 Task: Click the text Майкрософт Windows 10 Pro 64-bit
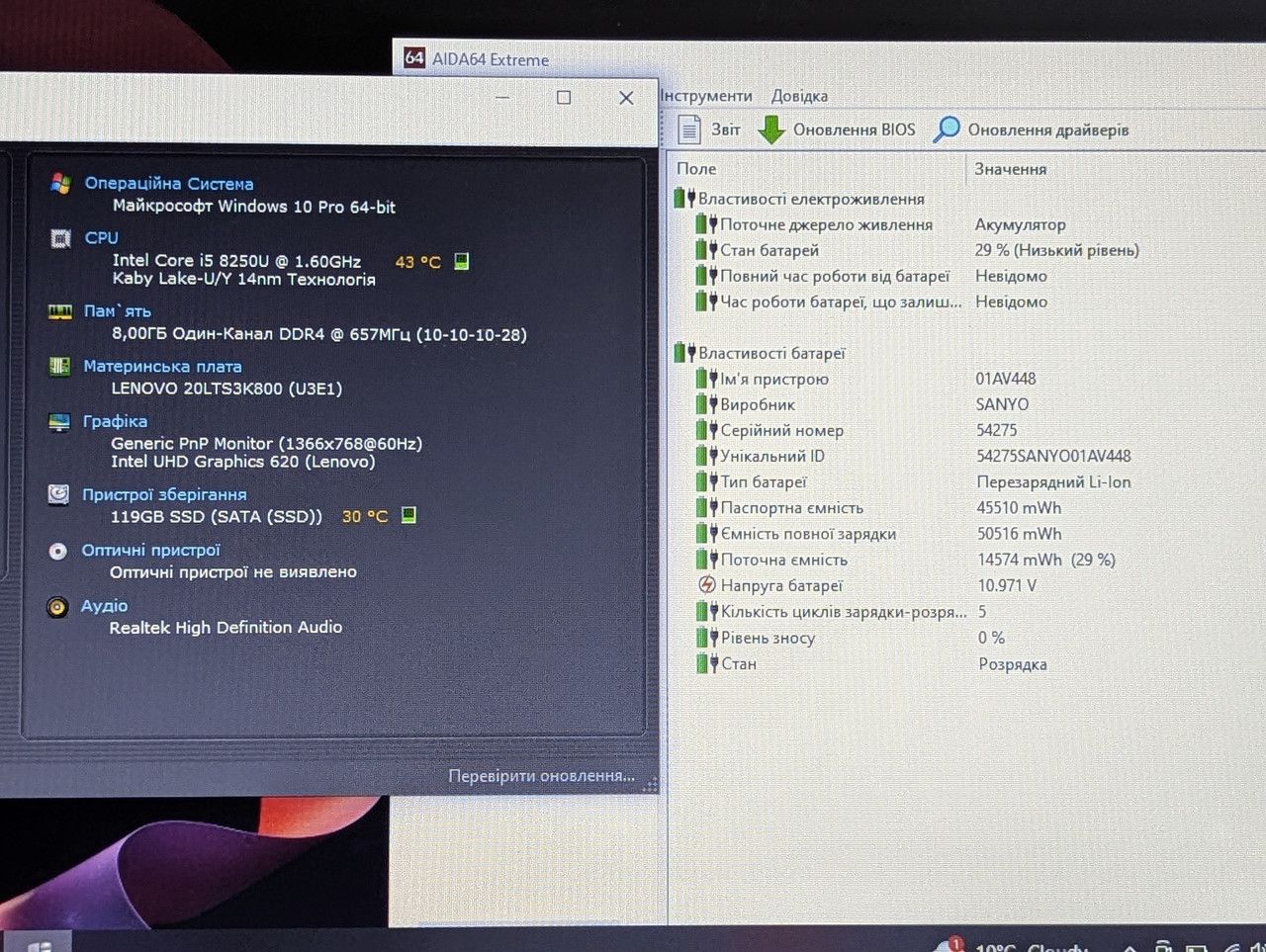click(254, 207)
